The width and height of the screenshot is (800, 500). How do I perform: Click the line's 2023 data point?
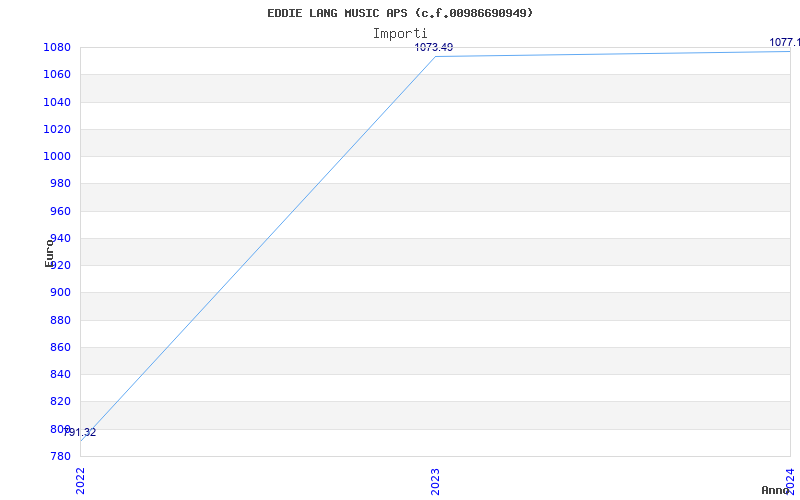(435, 56)
